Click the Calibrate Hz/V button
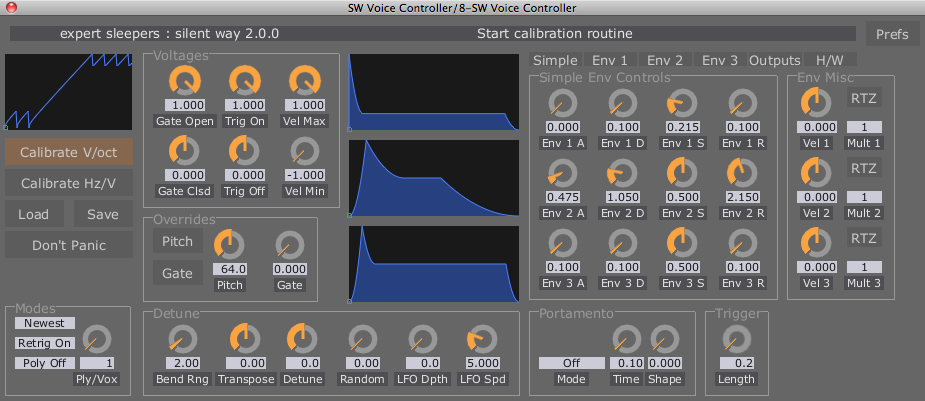Screen dimensions: 925x401 coord(68,183)
